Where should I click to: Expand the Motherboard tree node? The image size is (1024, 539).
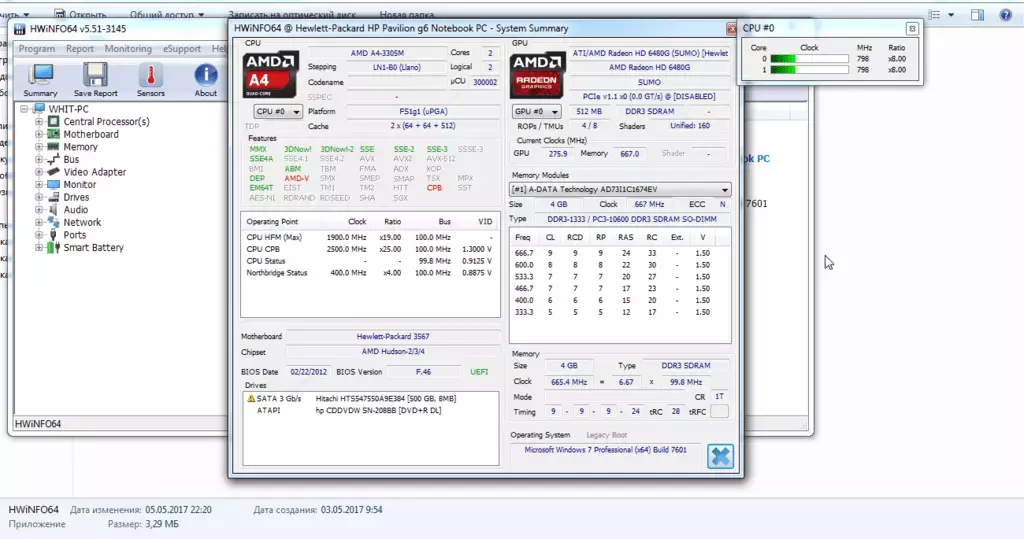[x=39, y=134]
